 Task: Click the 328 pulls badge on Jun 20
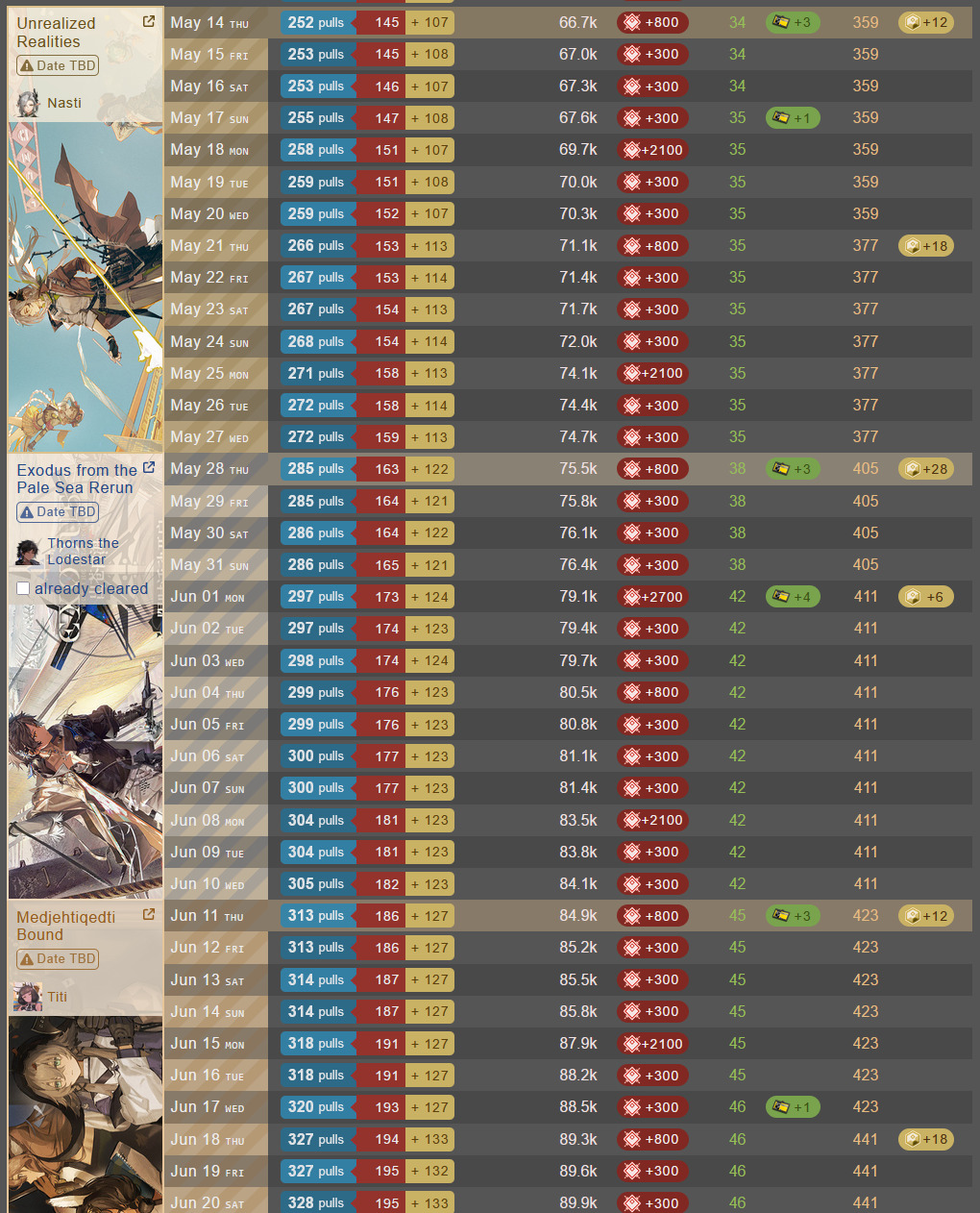317,1202
